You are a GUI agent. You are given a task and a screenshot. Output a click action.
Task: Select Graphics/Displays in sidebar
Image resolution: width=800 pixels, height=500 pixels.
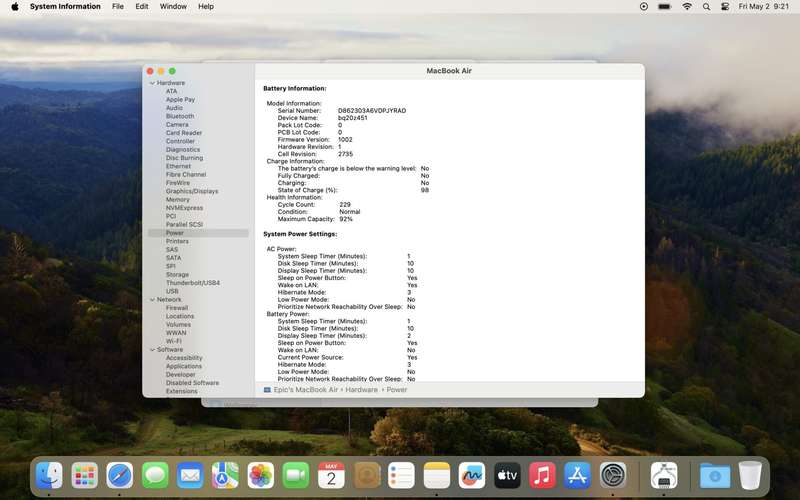point(192,191)
